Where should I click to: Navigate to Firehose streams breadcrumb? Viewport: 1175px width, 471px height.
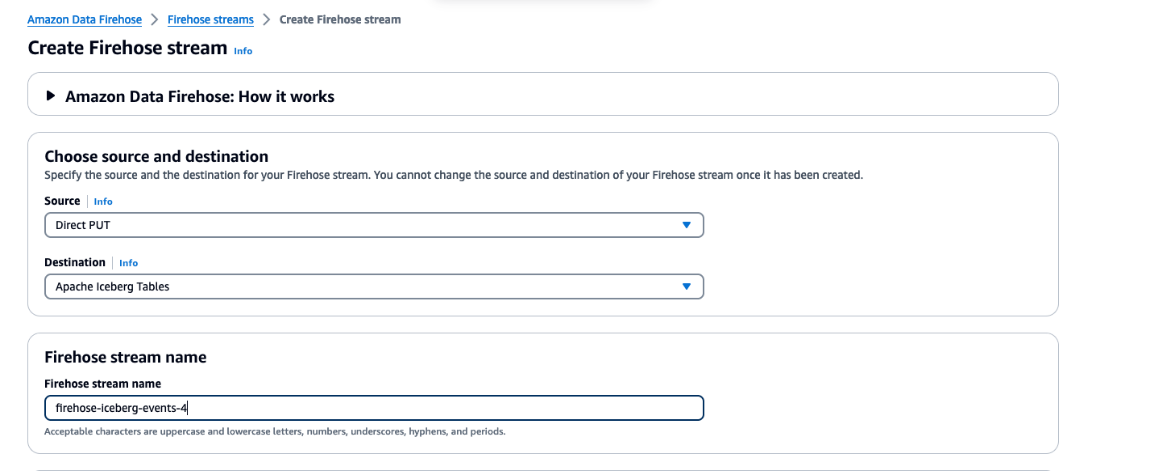210,20
